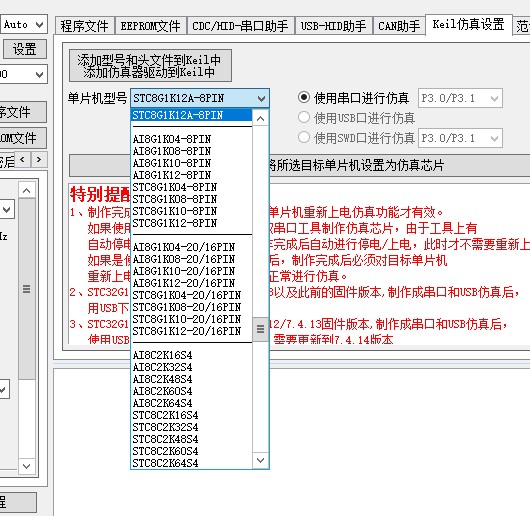Select 使用USB口进行仿真 radio button
530x516 pixels.
pos(357,118)
